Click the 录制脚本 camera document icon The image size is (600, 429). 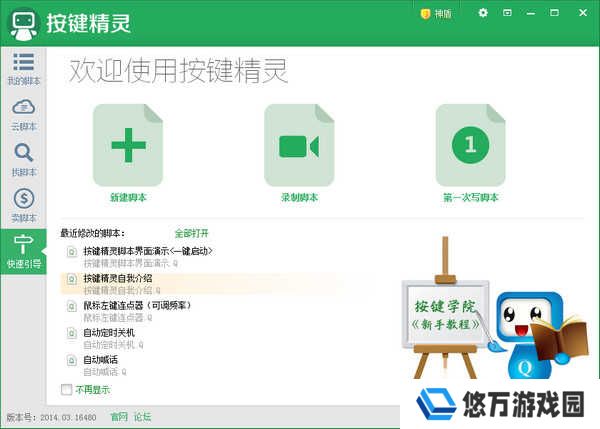point(299,145)
